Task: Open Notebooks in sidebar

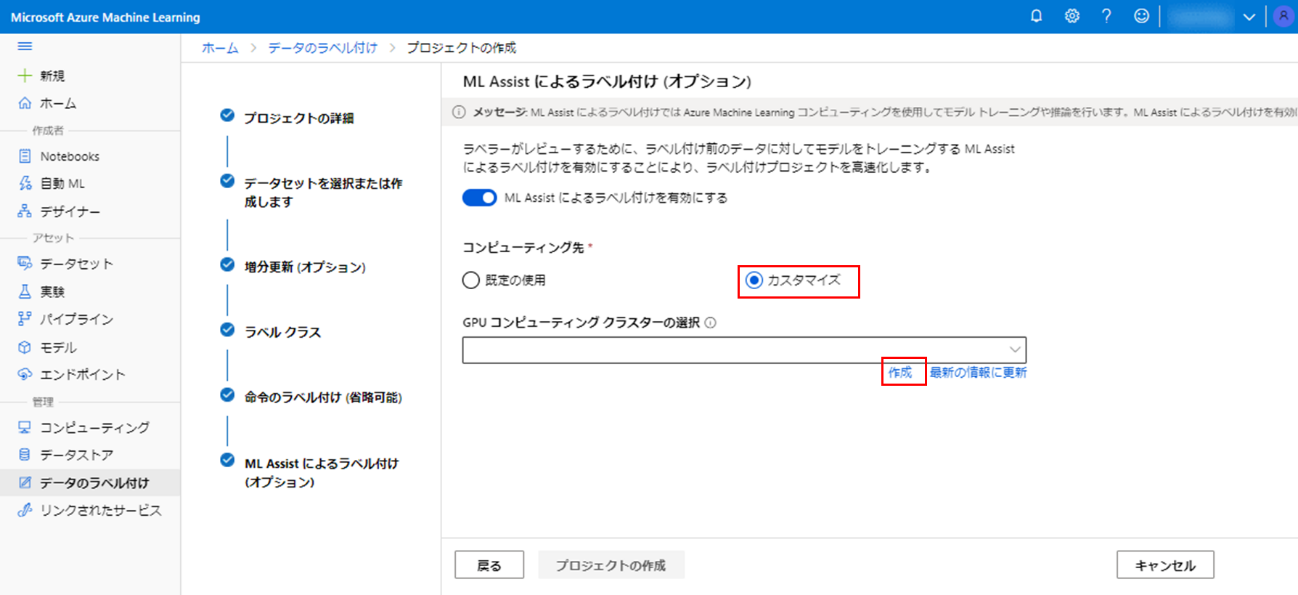Action: [x=70, y=156]
